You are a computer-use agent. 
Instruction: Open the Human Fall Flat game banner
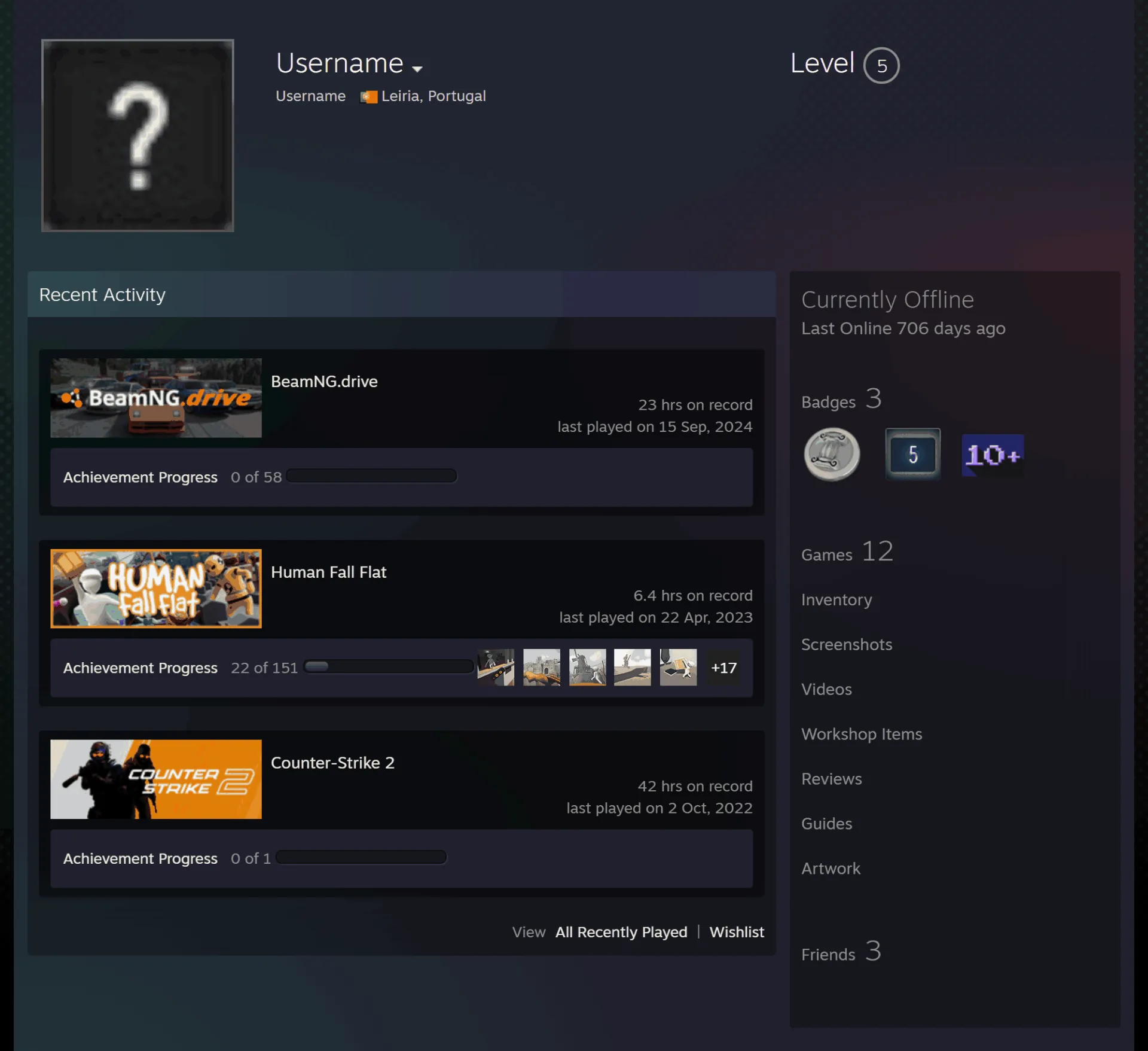point(156,589)
